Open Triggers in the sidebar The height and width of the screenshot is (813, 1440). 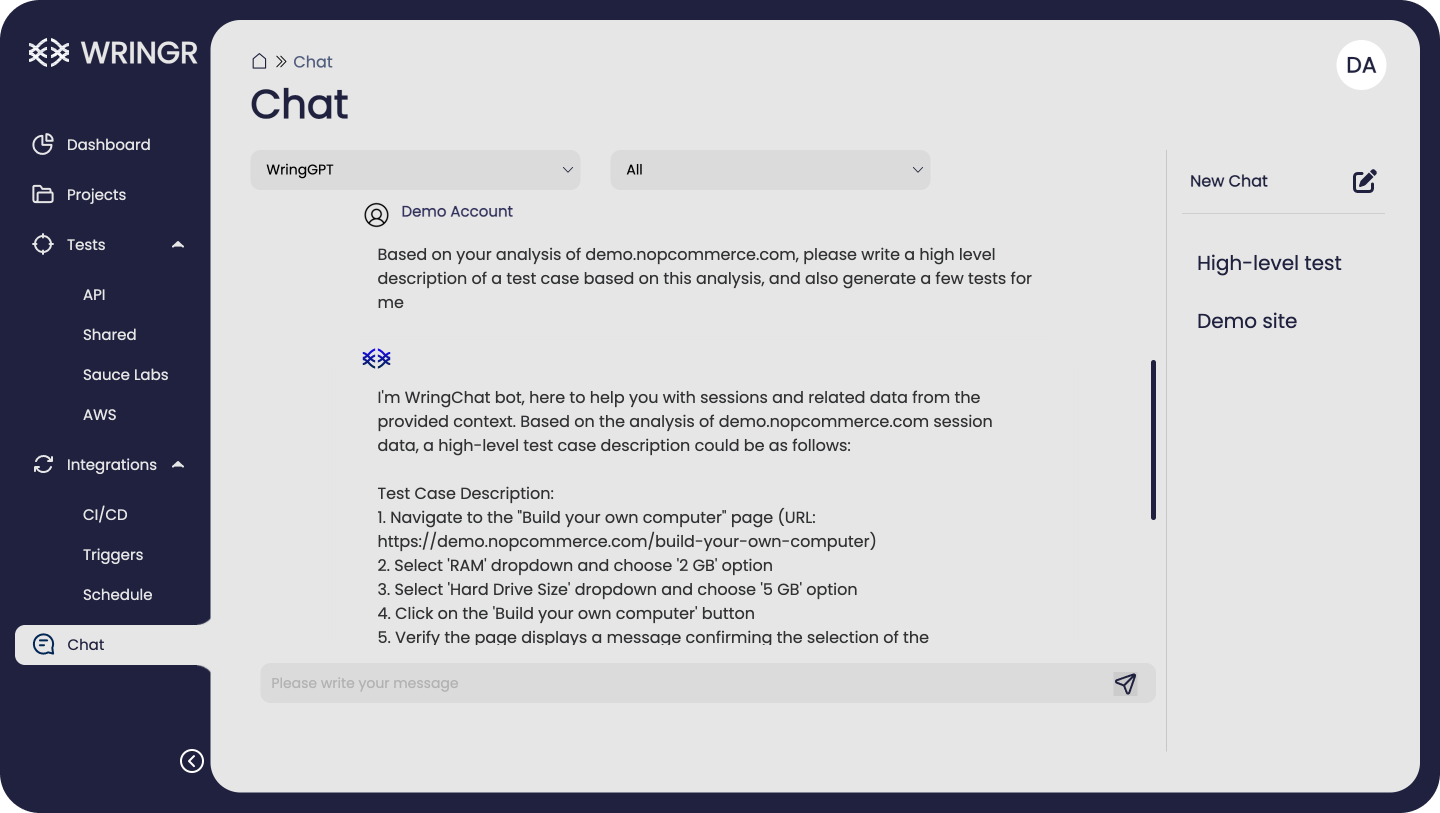click(x=113, y=555)
